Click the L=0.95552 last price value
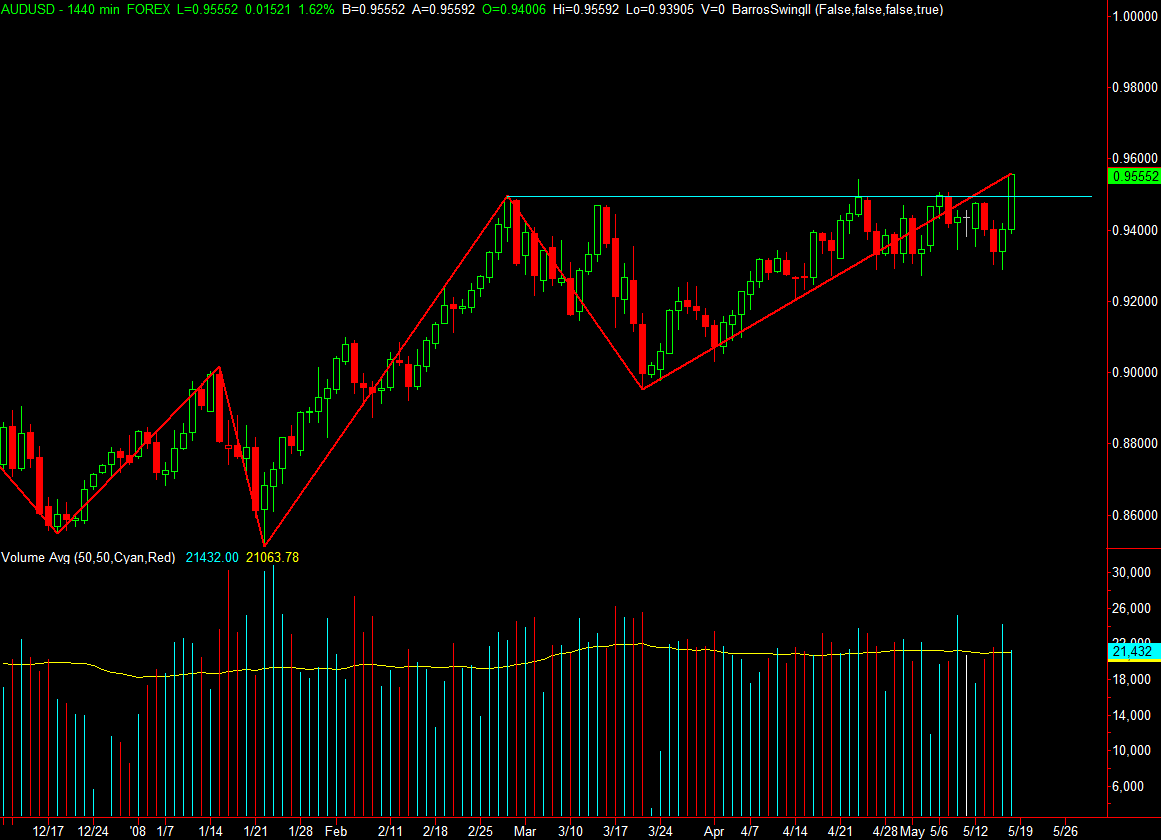The image size is (1161, 840). tap(207, 10)
